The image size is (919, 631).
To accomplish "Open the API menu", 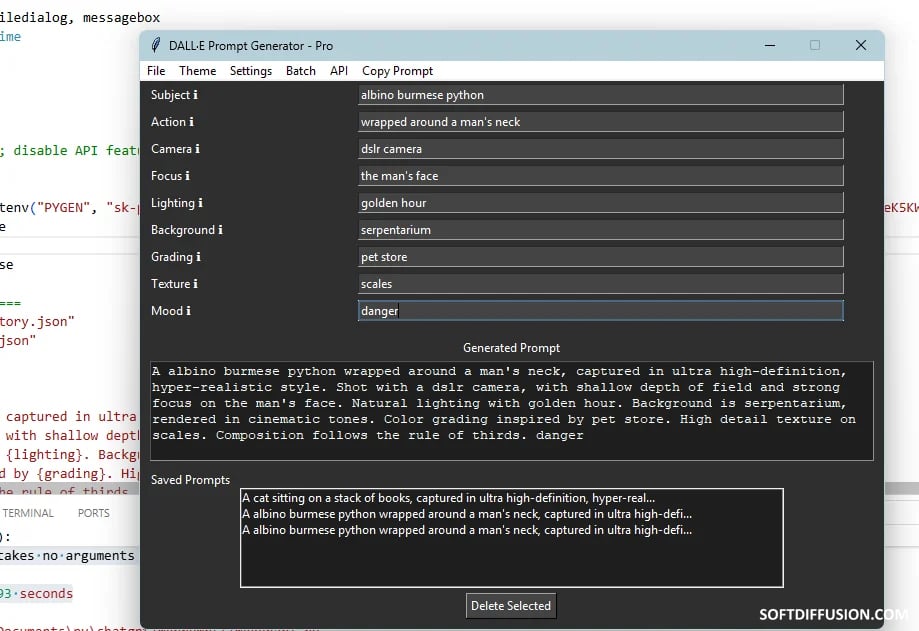I will click(339, 71).
